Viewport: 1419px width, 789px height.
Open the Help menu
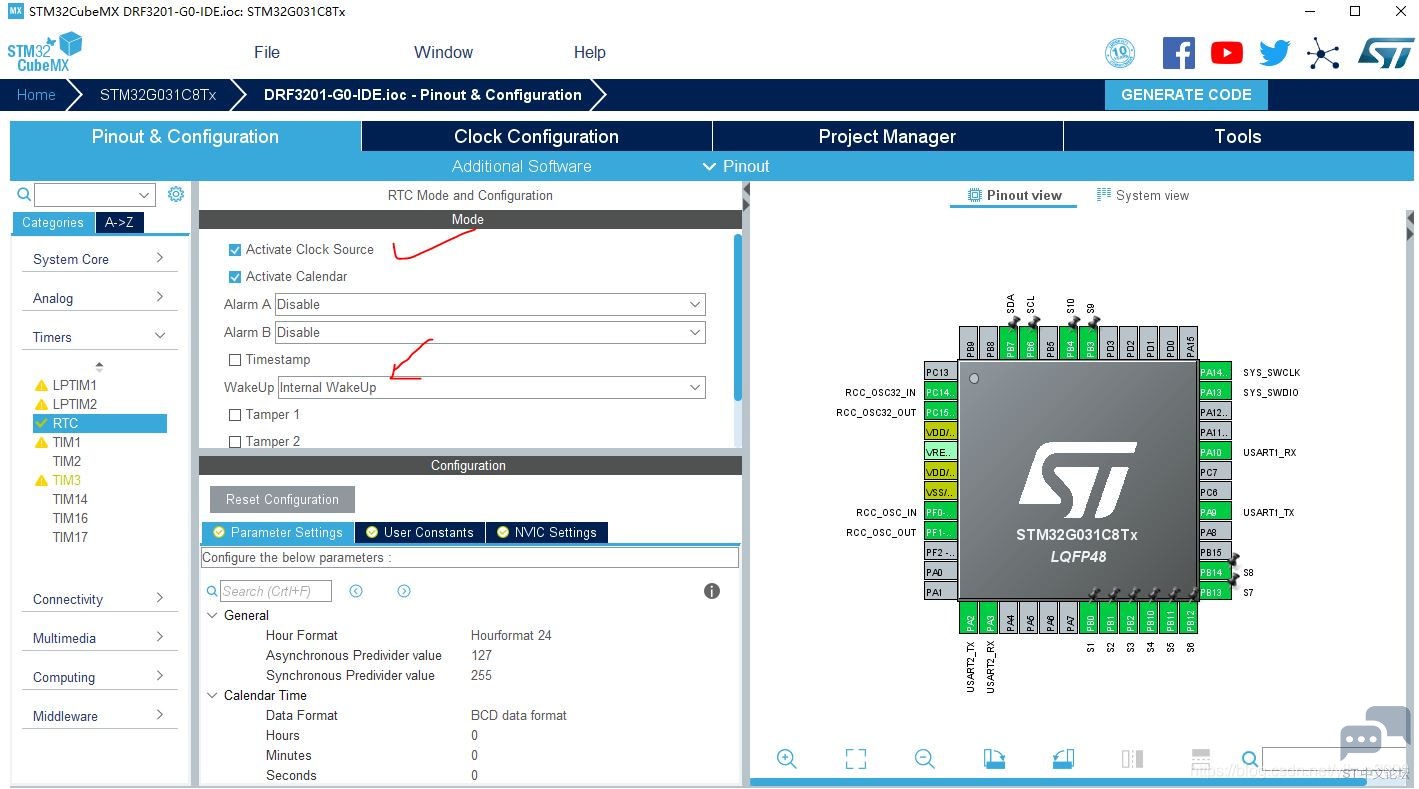[589, 52]
